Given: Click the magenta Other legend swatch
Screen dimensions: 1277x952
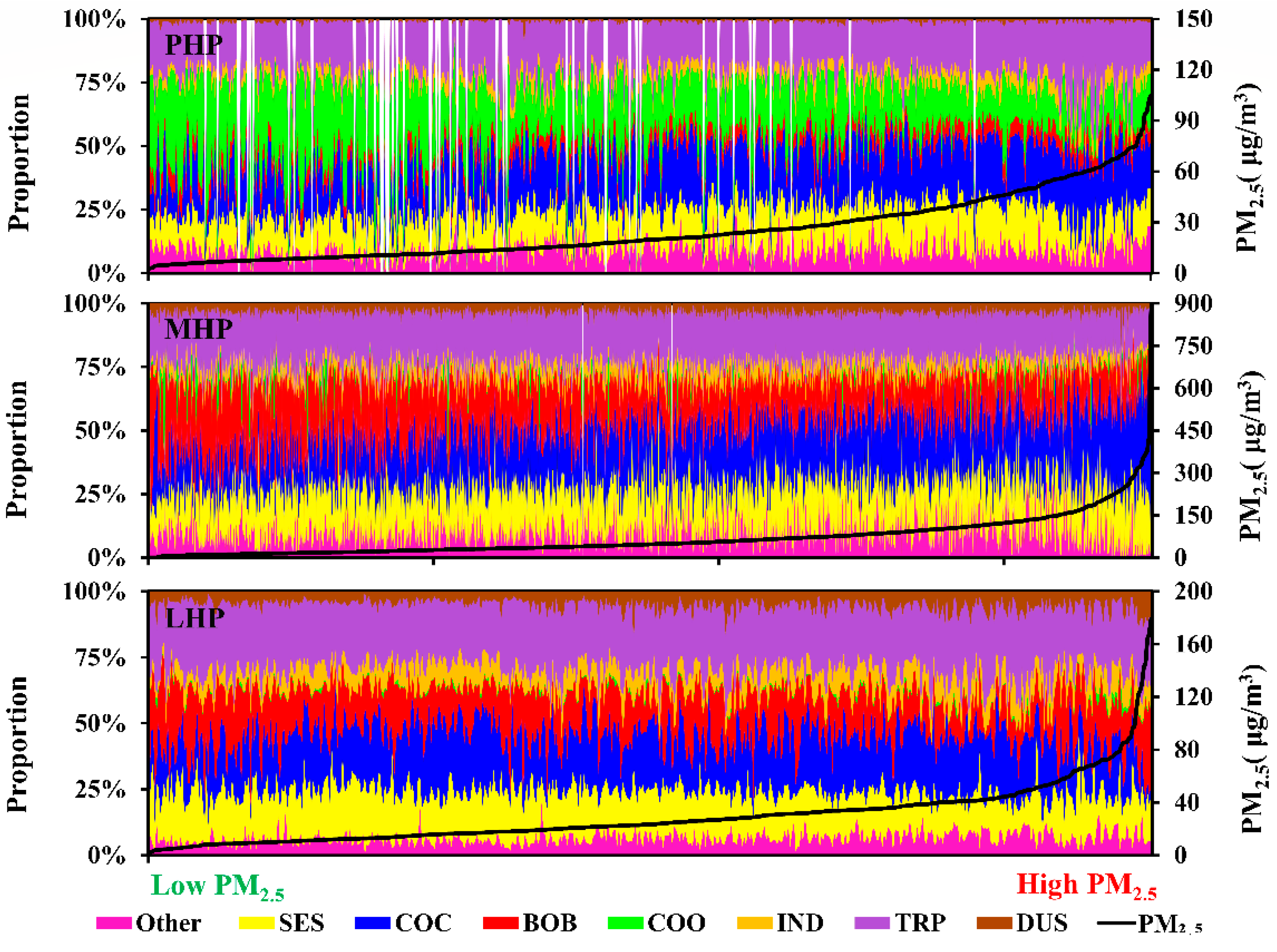Looking at the screenshot, I should (113, 923).
